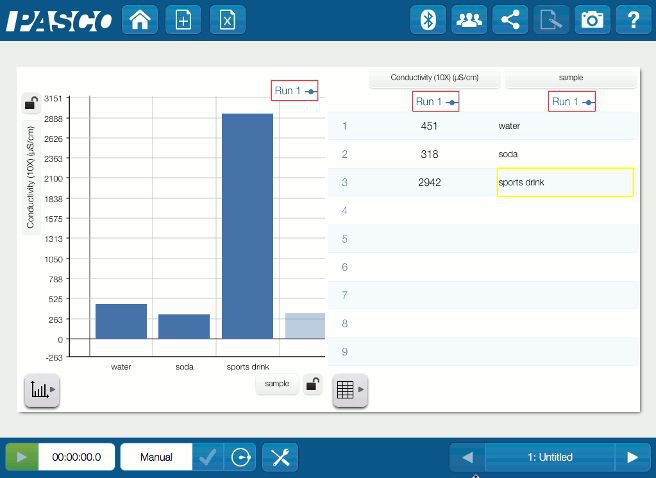Expand the graph tools menu
656x478 pixels.
pyautogui.click(x=41, y=391)
